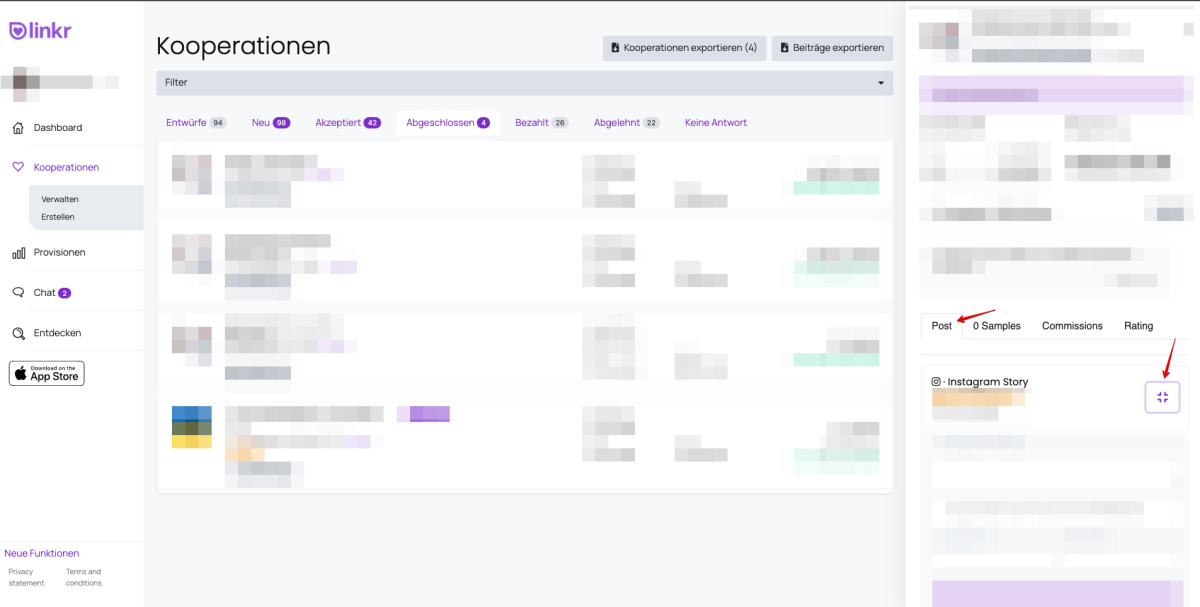Viewport: 1200px width, 607px height.
Task: Open Provisionen bar chart icon
Action: 18,253
